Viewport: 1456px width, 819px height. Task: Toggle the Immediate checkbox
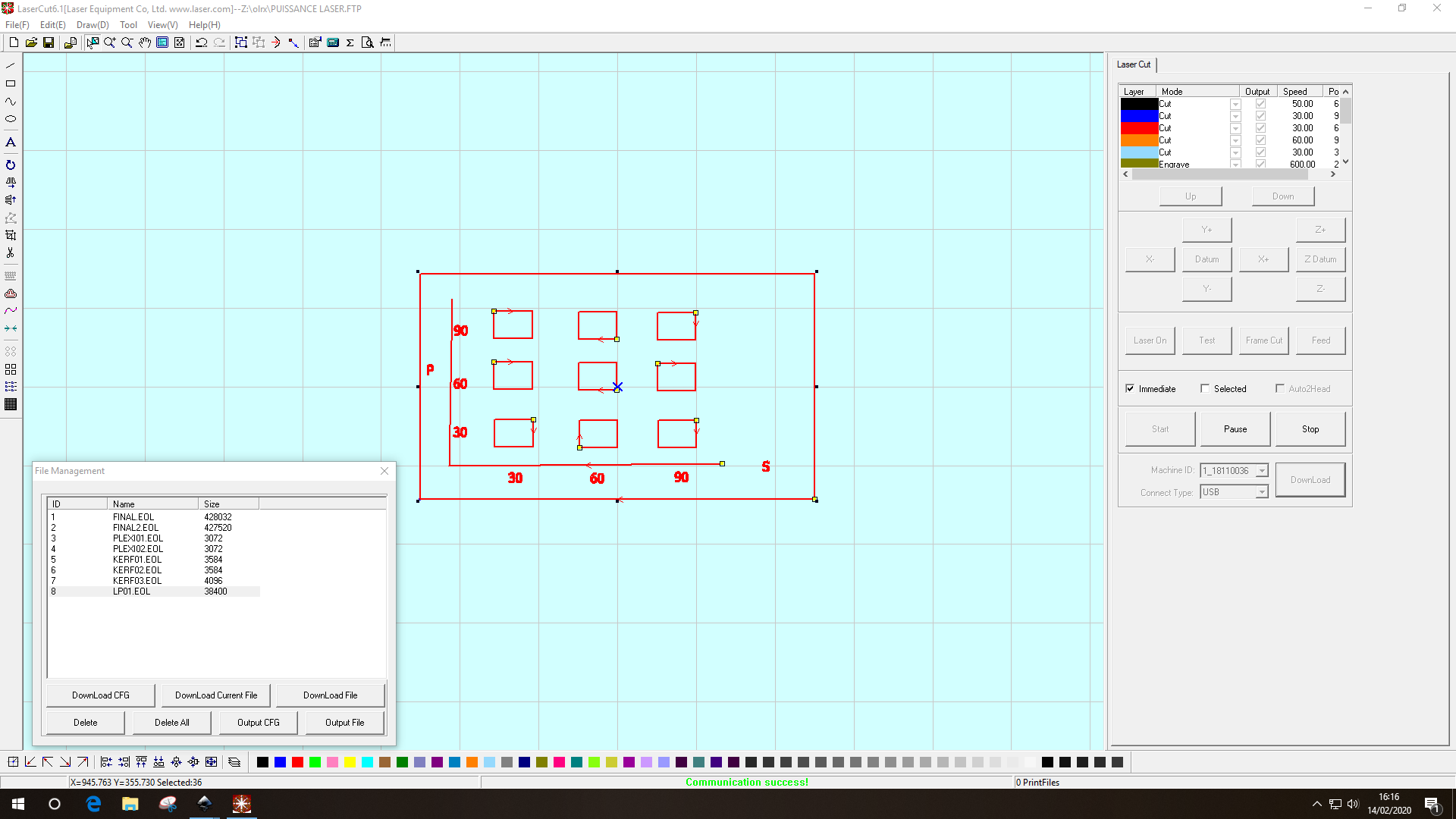(1130, 388)
